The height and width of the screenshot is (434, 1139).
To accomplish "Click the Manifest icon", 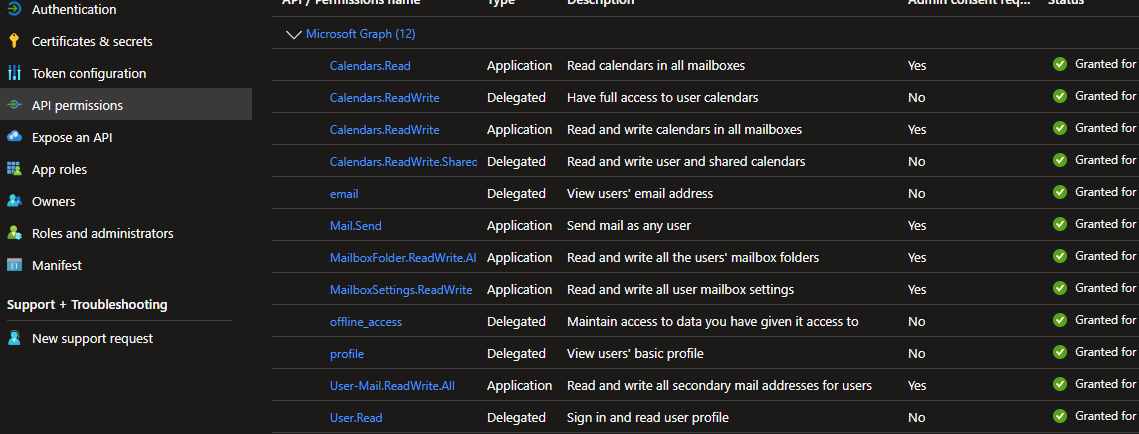I will click(14, 265).
